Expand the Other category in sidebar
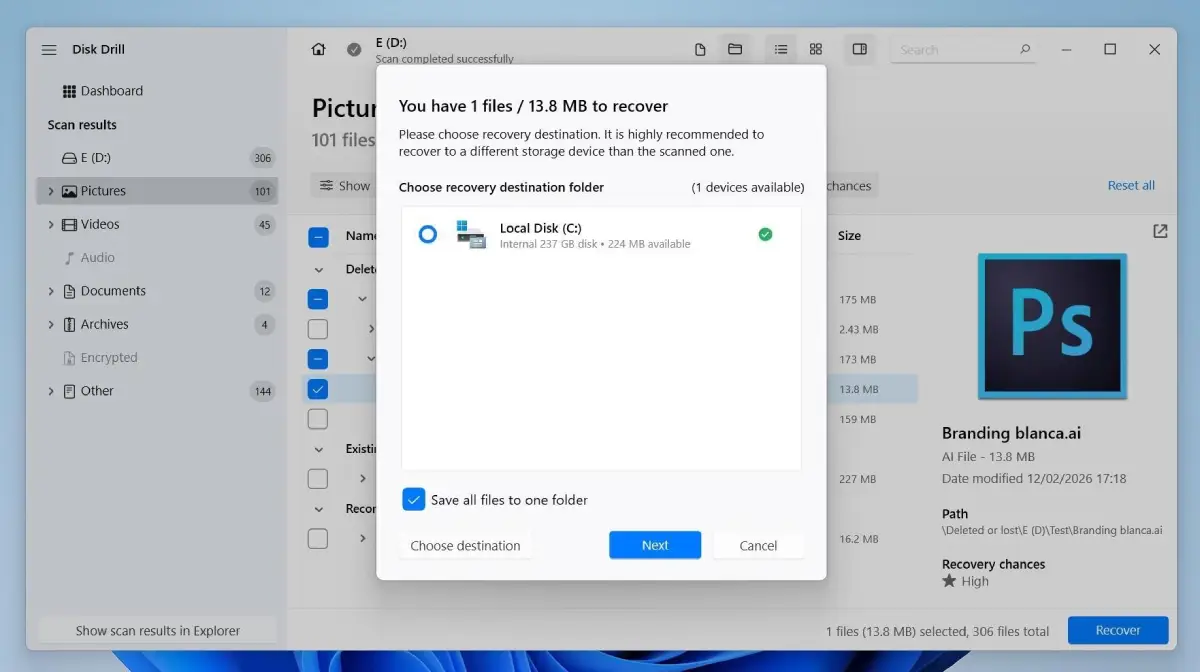The height and width of the screenshot is (672, 1200). [50, 391]
